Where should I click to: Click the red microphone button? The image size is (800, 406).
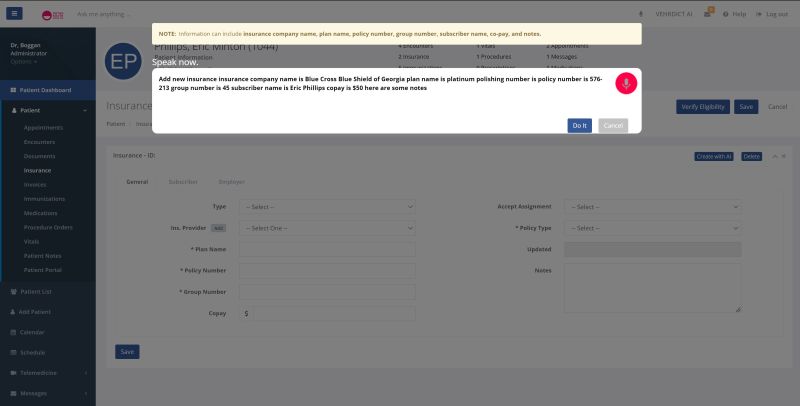tap(625, 84)
